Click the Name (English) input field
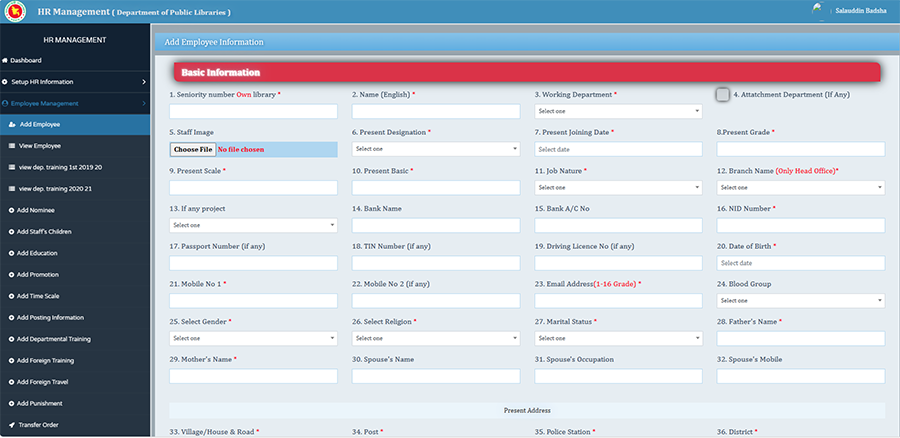Screen dimensions: 900x438 point(436,111)
